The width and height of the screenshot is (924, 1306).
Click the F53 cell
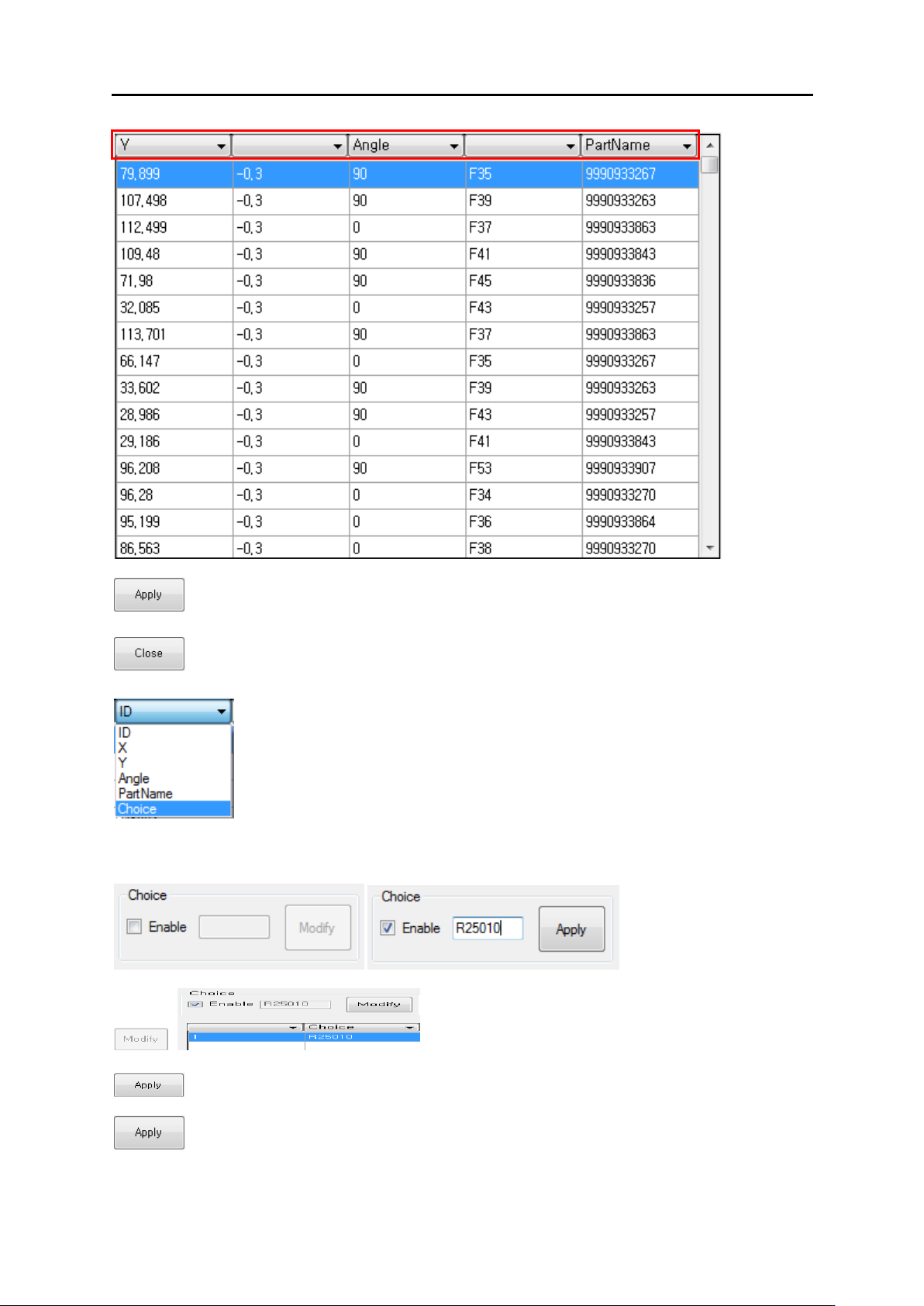(523, 468)
